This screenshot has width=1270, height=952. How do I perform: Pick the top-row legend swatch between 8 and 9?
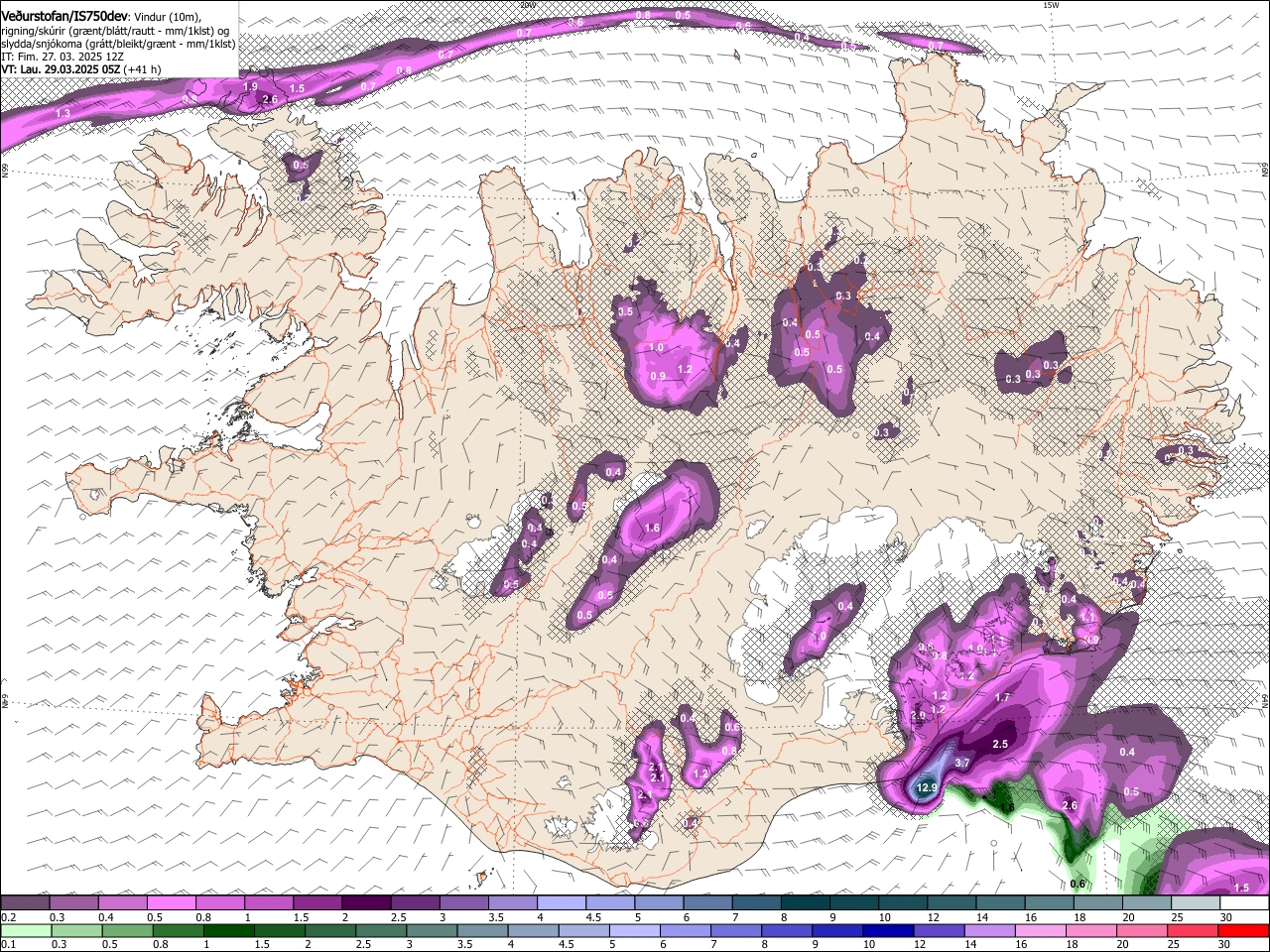[806, 903]
